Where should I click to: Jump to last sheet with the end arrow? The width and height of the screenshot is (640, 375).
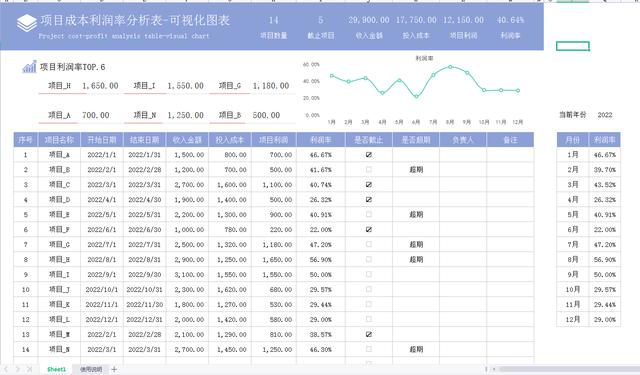point(29,369)
